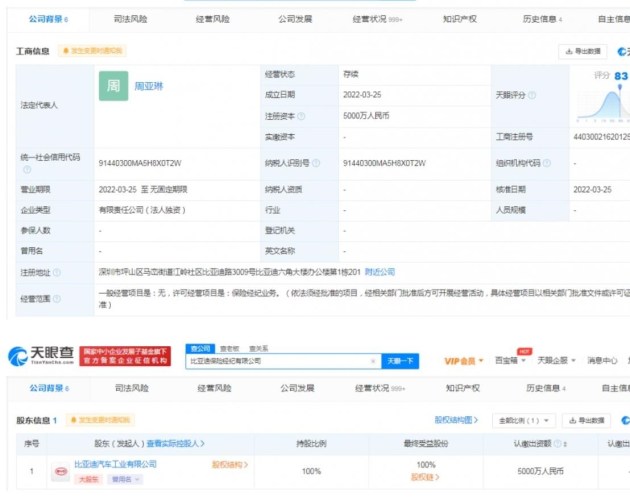This screenshot has height=498, width=630.
Task: Click the change-alert bell badge beside 股东信息
Action: coord(100,420)
